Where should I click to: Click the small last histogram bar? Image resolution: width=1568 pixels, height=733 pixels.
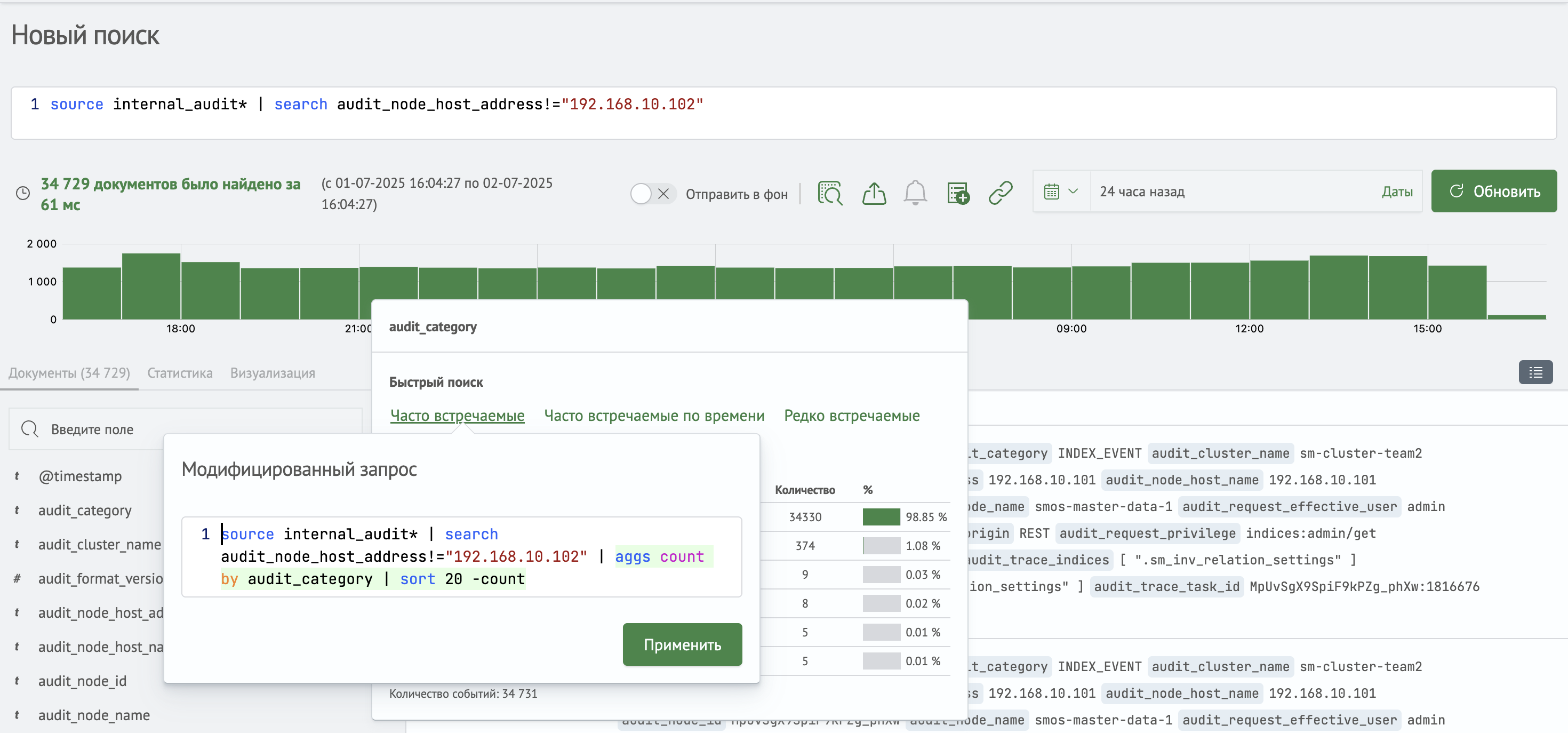1516,316
